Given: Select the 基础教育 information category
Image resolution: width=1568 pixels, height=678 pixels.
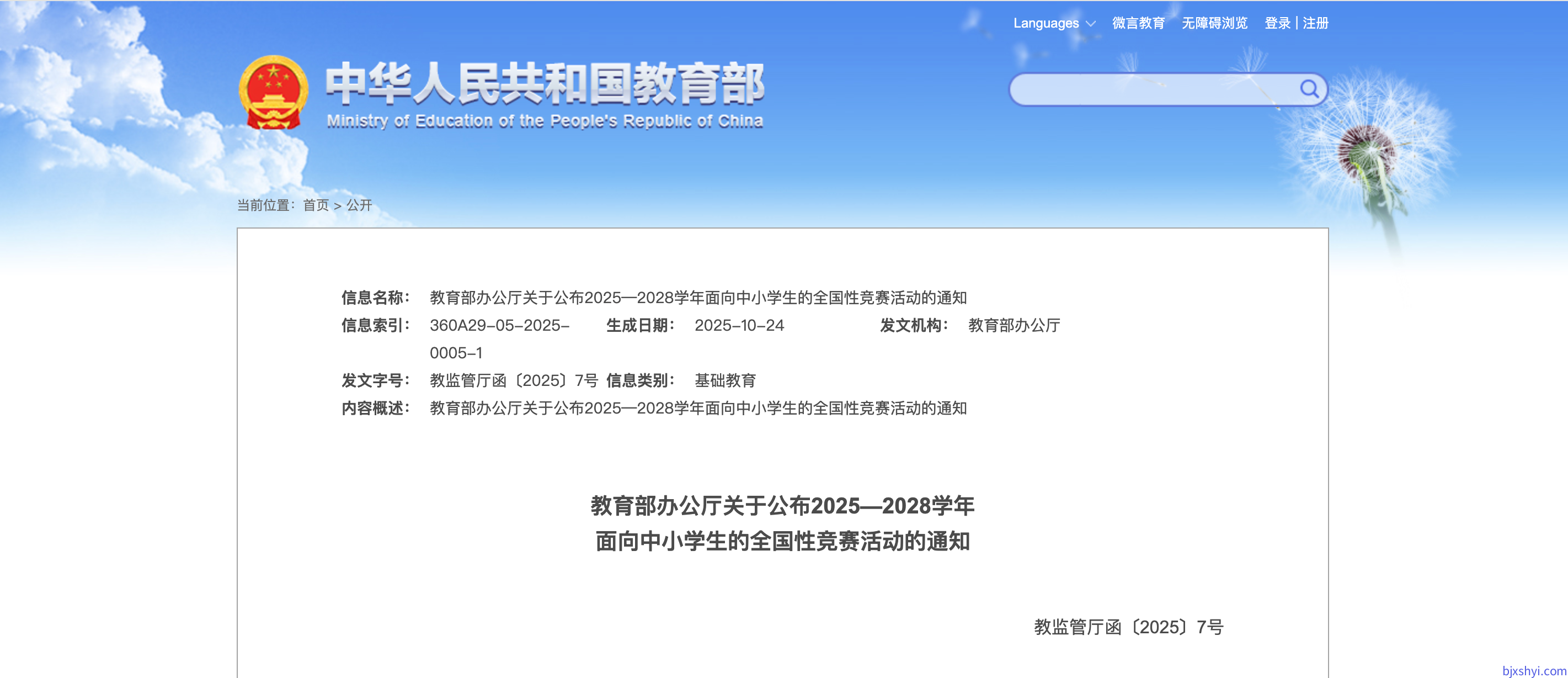Looking at the screenshot, I should [726, 379].
